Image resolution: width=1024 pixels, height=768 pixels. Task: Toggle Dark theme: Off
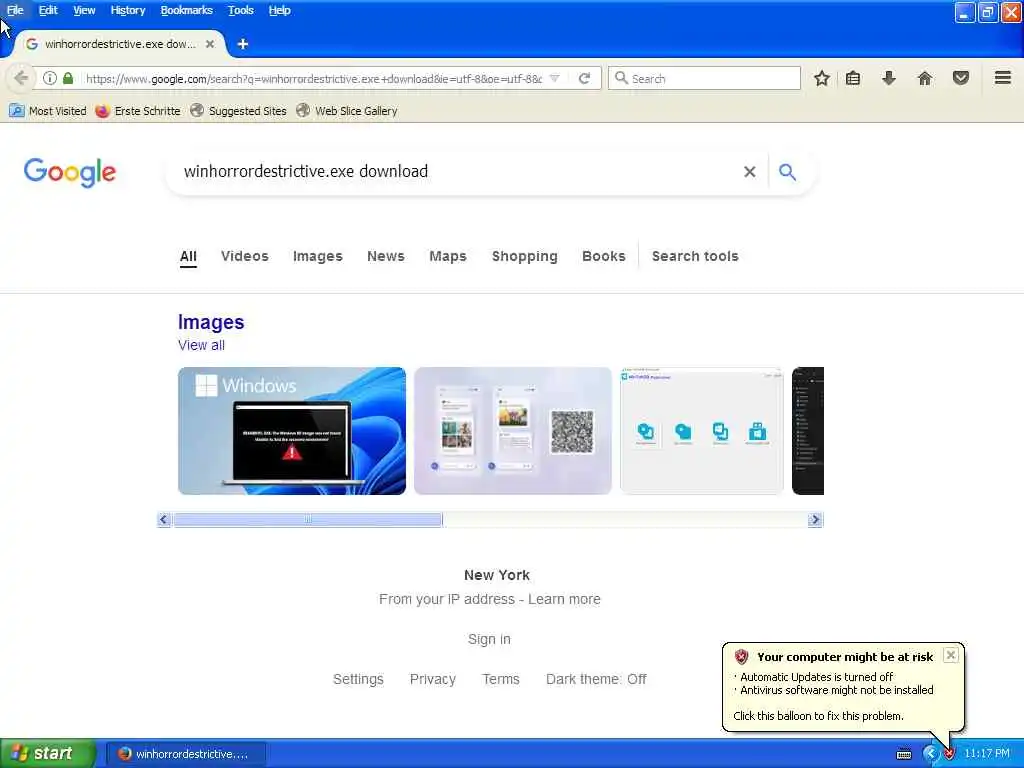pos(596,679)
